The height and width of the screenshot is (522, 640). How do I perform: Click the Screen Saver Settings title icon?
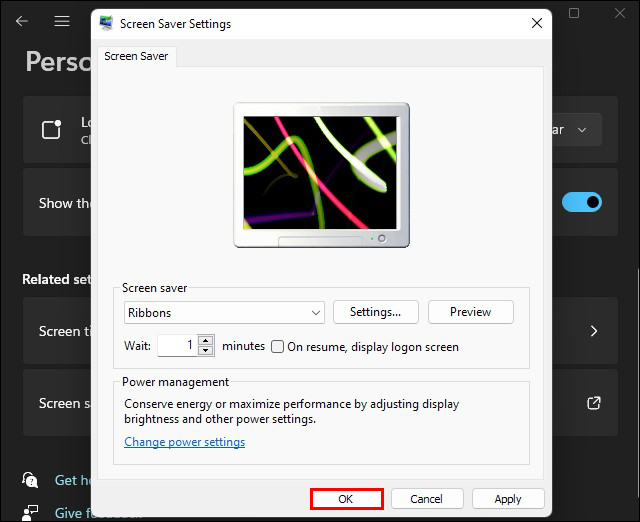(x=107, y=23)
